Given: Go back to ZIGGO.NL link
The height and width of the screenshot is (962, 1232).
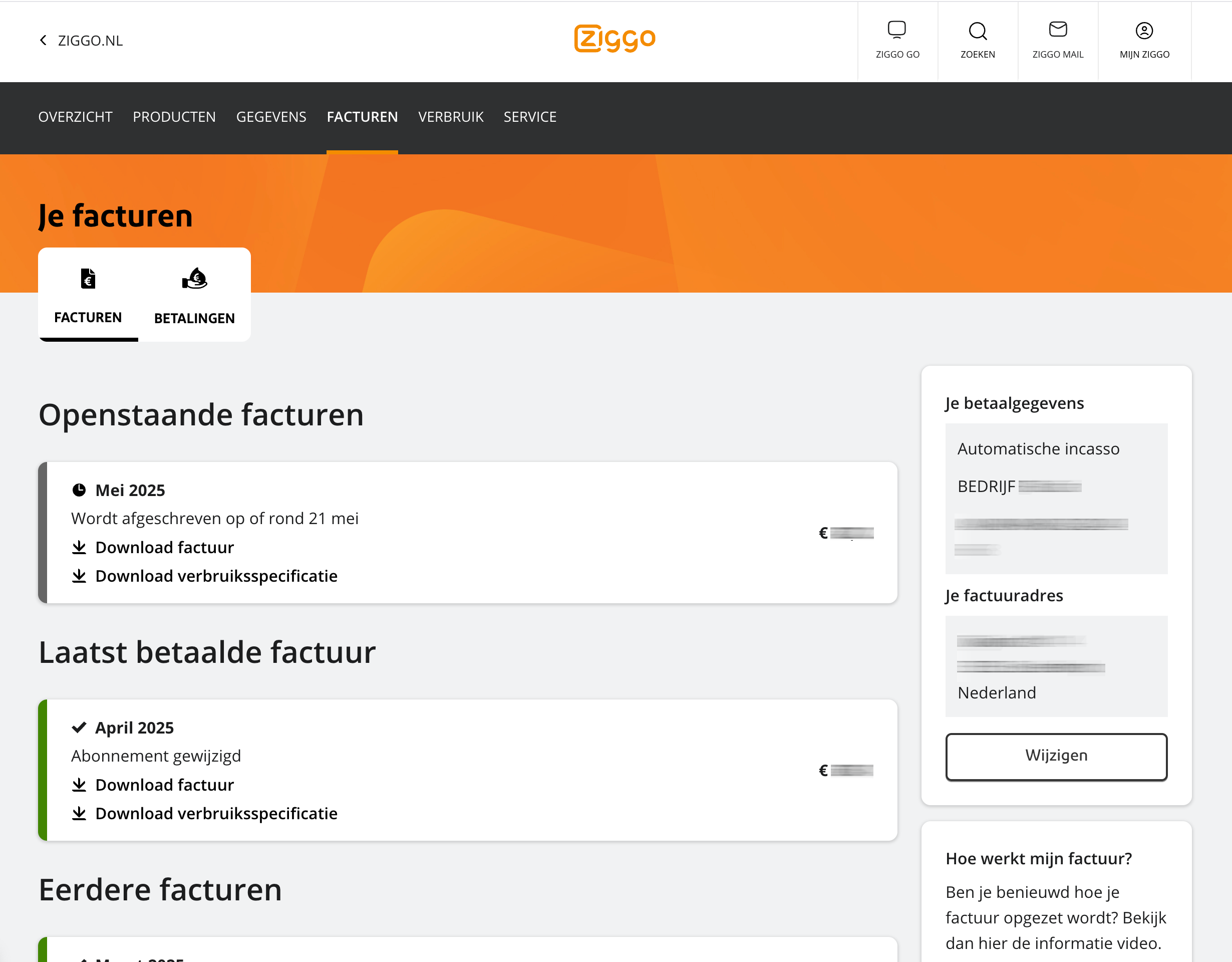Looking at the screenshot, I should coord(90,41).
